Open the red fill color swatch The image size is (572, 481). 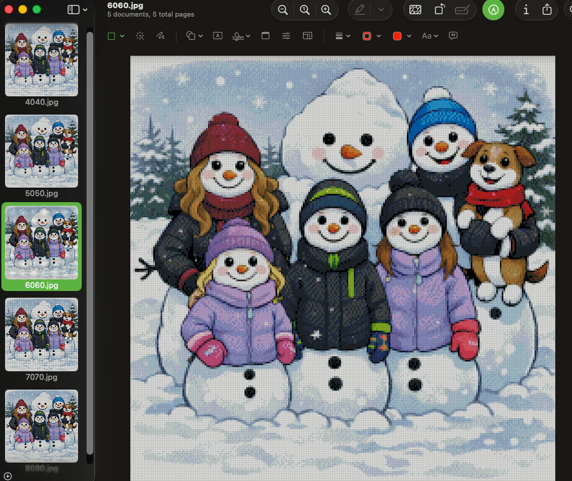(397, 36)
